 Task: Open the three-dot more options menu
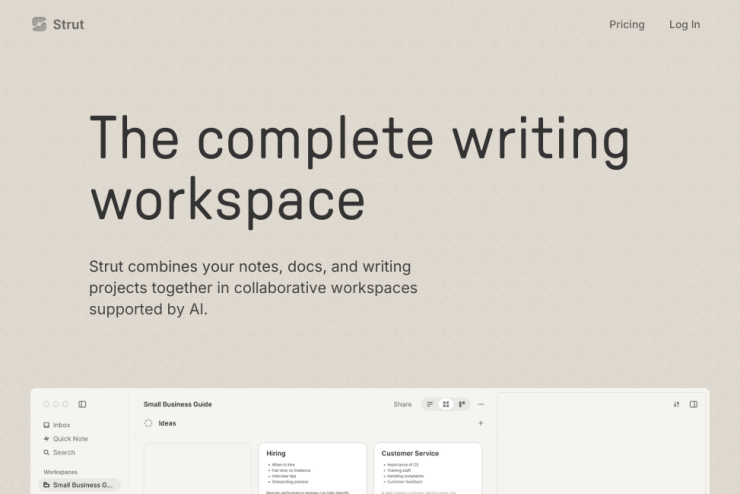[481, 404]
